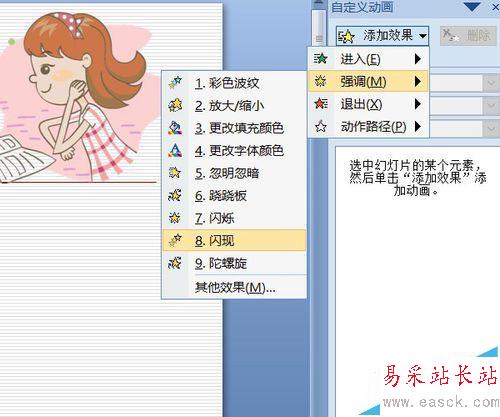
Task: Pick 5. 忽明忽暗 effect
Action: pyautogui.click(x=234, y=173)
